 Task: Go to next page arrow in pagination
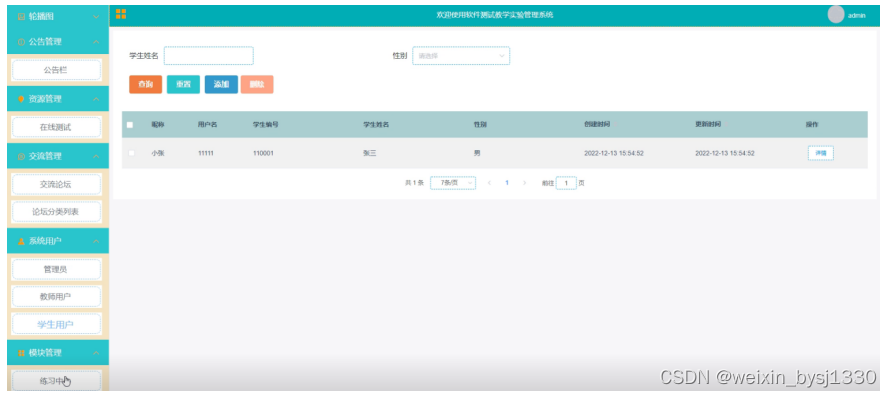point(525,183)
